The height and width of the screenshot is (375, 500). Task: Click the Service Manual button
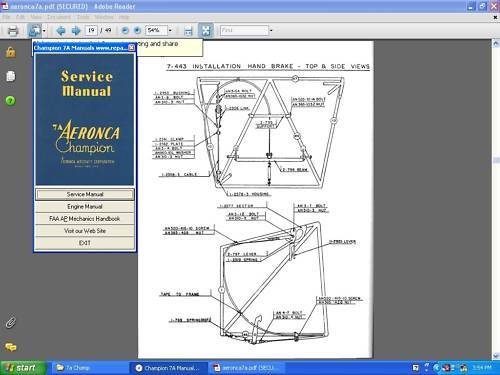point(85,194)
